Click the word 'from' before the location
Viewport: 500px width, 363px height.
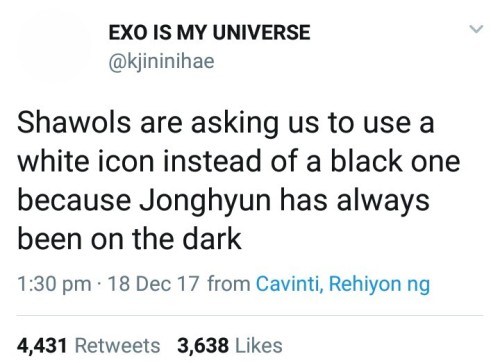pyautogui.click(x=229, y=284)
